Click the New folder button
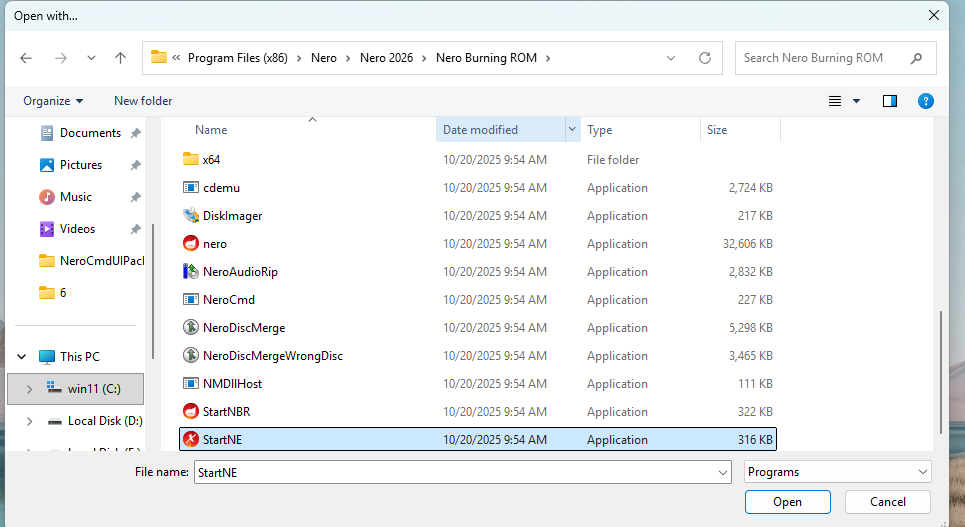Screen dimensions: 965x527 143,101
